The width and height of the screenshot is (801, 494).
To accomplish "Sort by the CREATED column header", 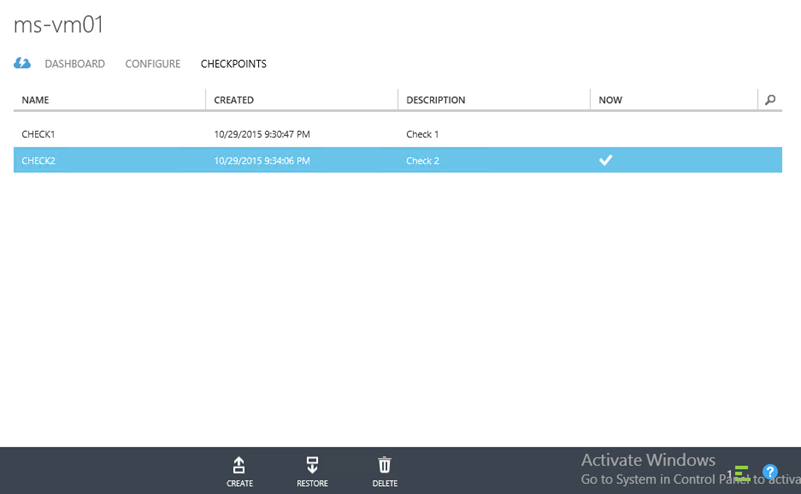I will click(x=233, y=100).
